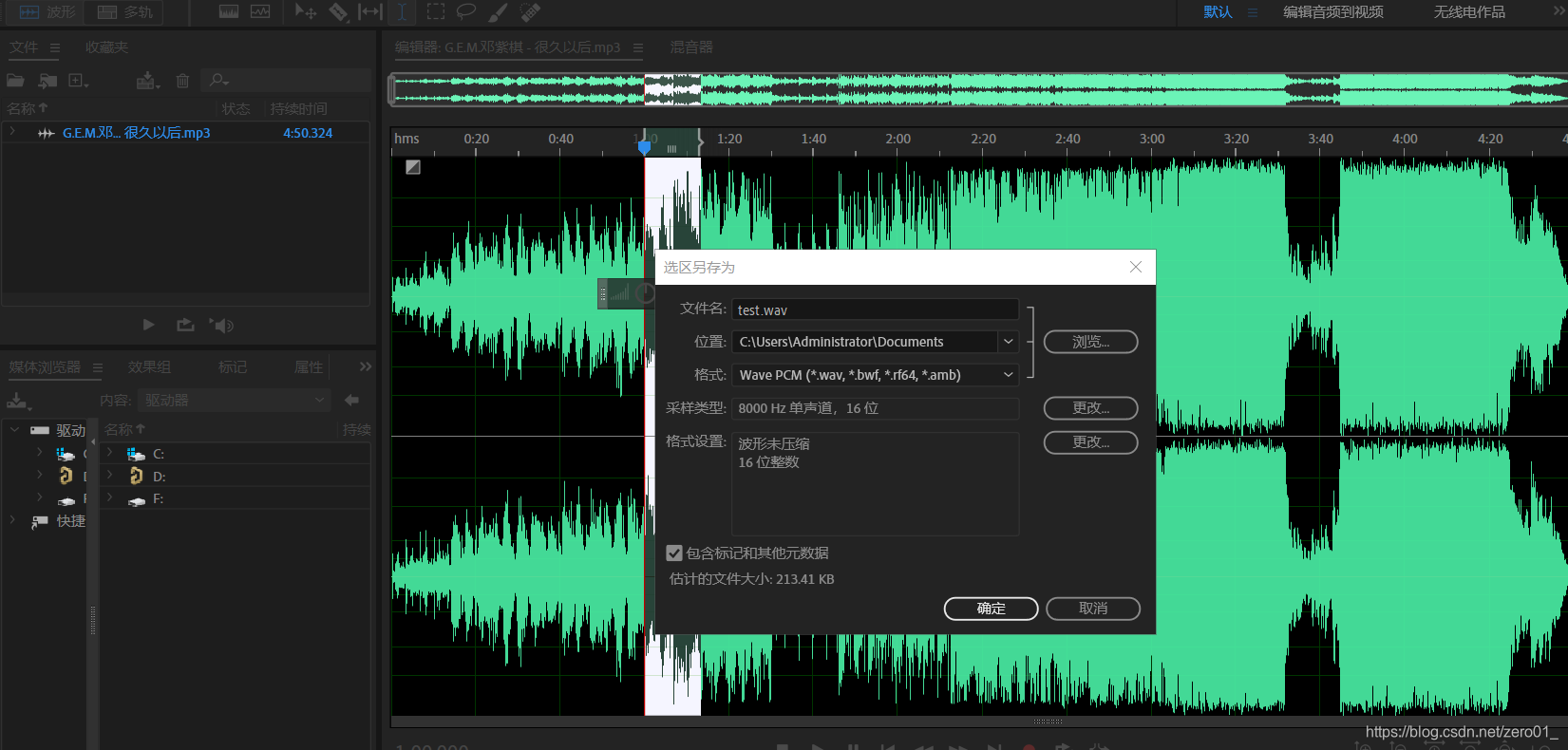Expand the D: drive in contents list
1568x750 pixels.
110,476
